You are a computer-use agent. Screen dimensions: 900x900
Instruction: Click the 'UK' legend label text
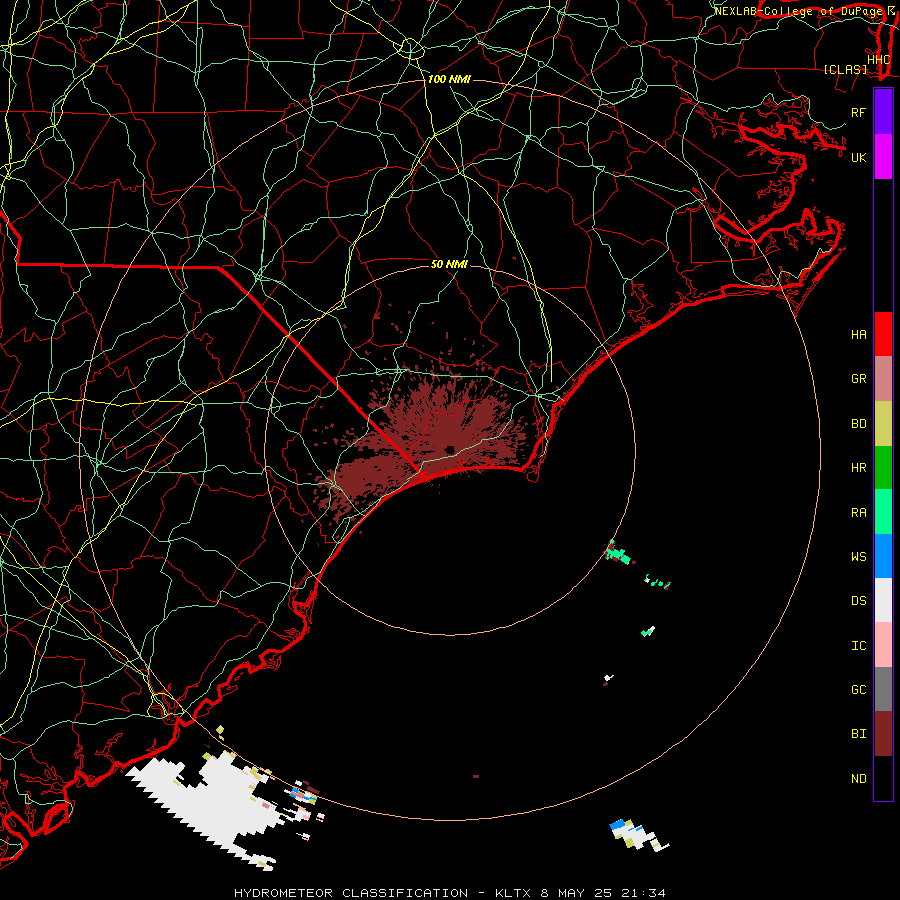(859, 157)
